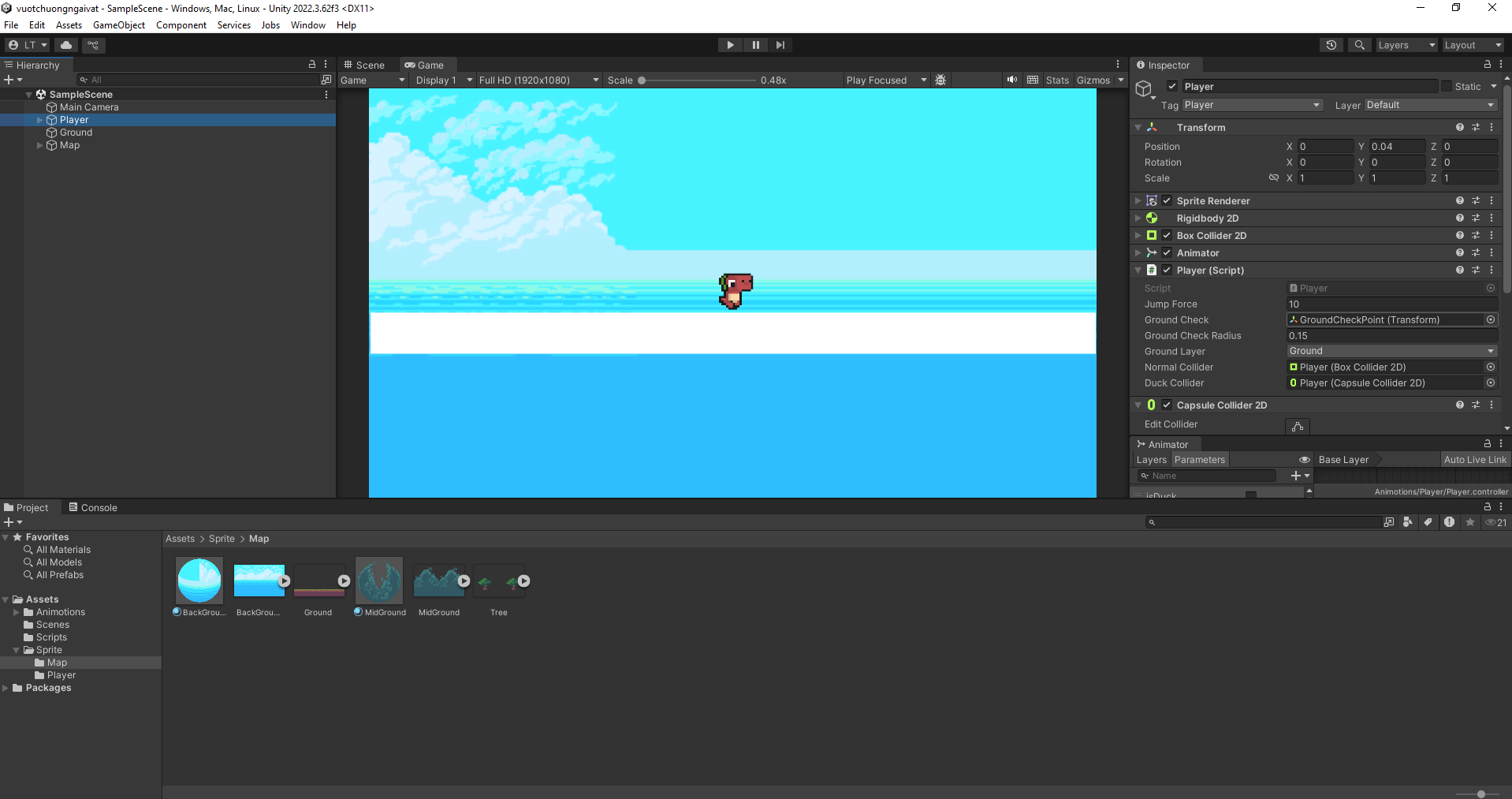
Task: Click the Pause button in the toolbar
Action: point(755,45)
